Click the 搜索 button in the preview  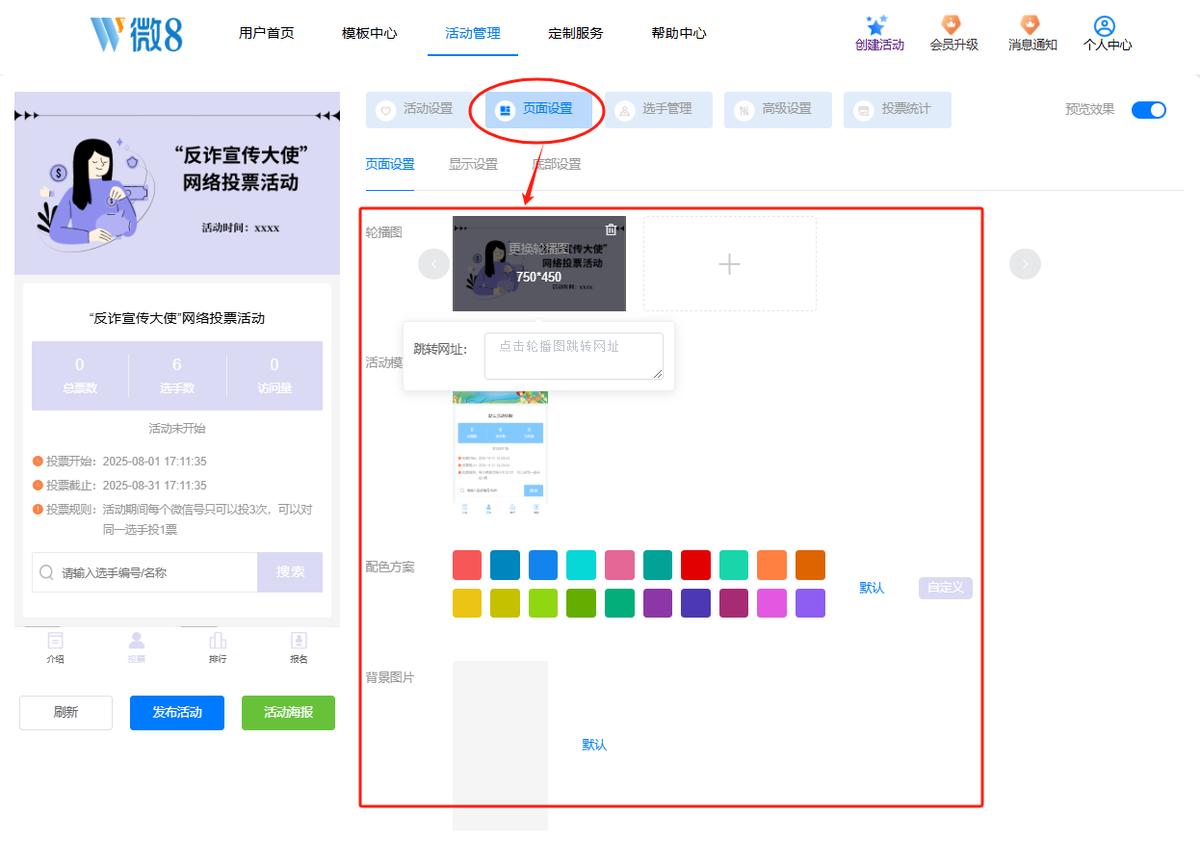(x=290, y=572)
